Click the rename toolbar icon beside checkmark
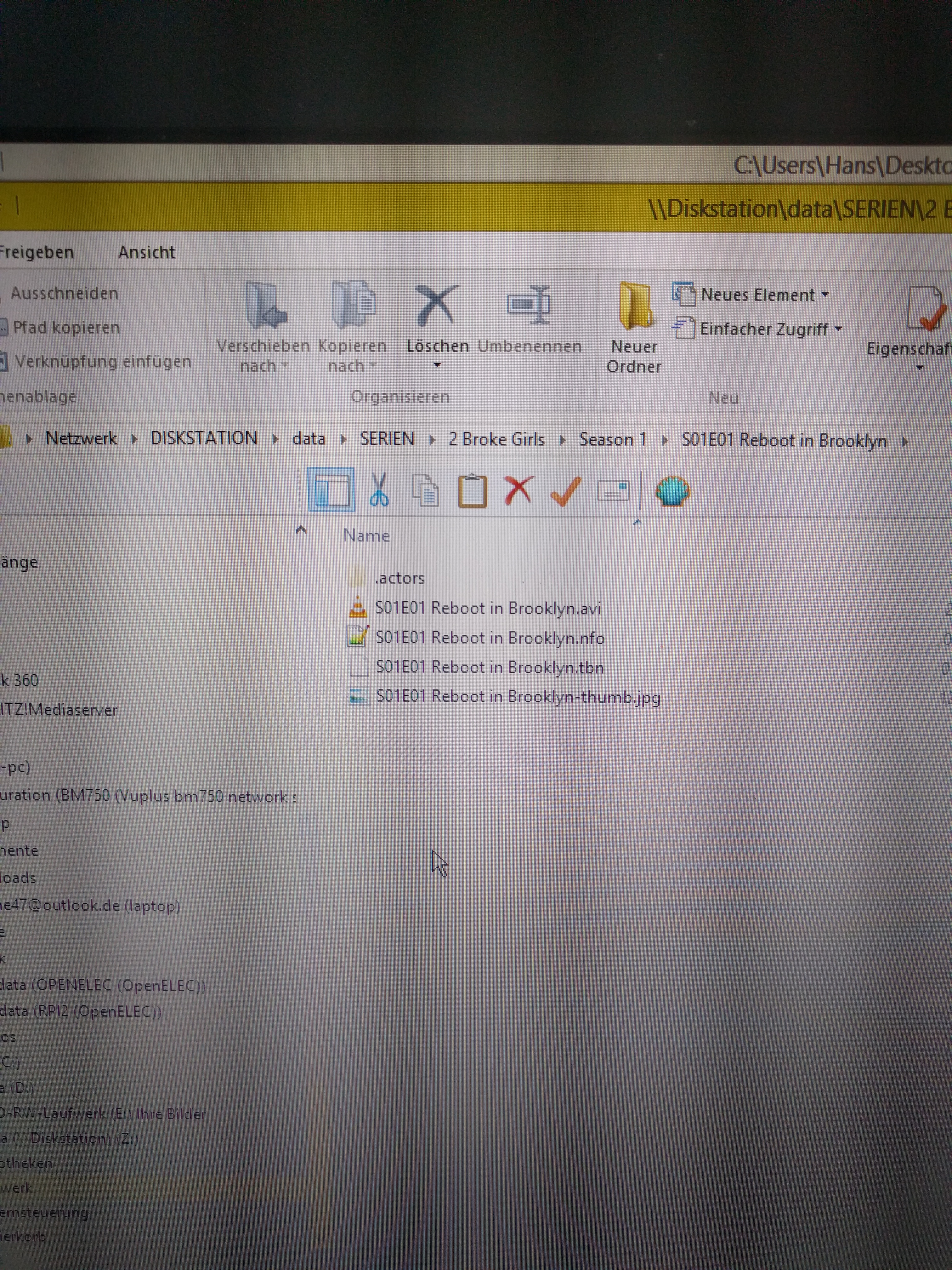Image resolution: width=952 pixels, height=1270 pixels. click(x=614, y=491)
